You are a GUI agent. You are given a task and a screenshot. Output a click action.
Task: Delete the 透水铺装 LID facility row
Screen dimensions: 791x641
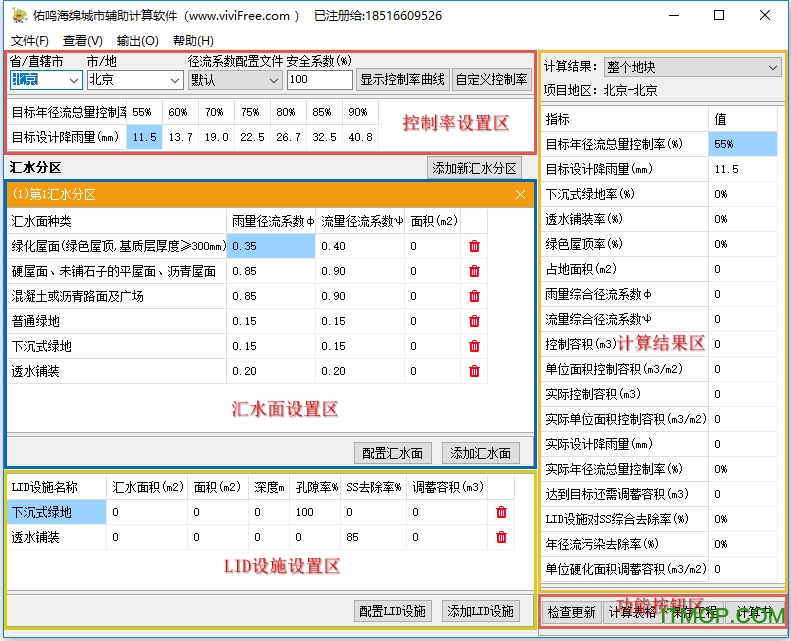pos(501,537)
